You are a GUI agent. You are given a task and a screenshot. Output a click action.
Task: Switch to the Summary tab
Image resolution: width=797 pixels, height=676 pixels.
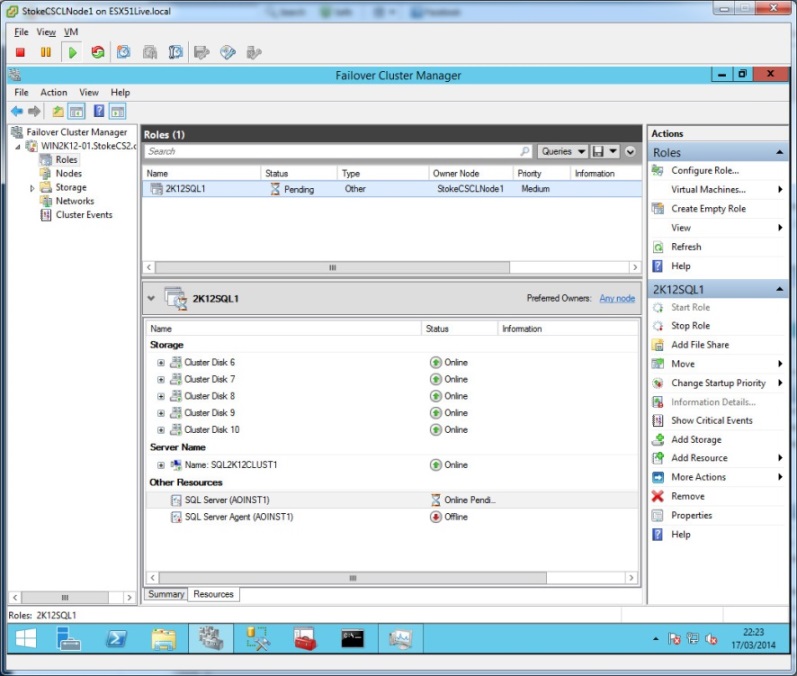pos(166,594)
